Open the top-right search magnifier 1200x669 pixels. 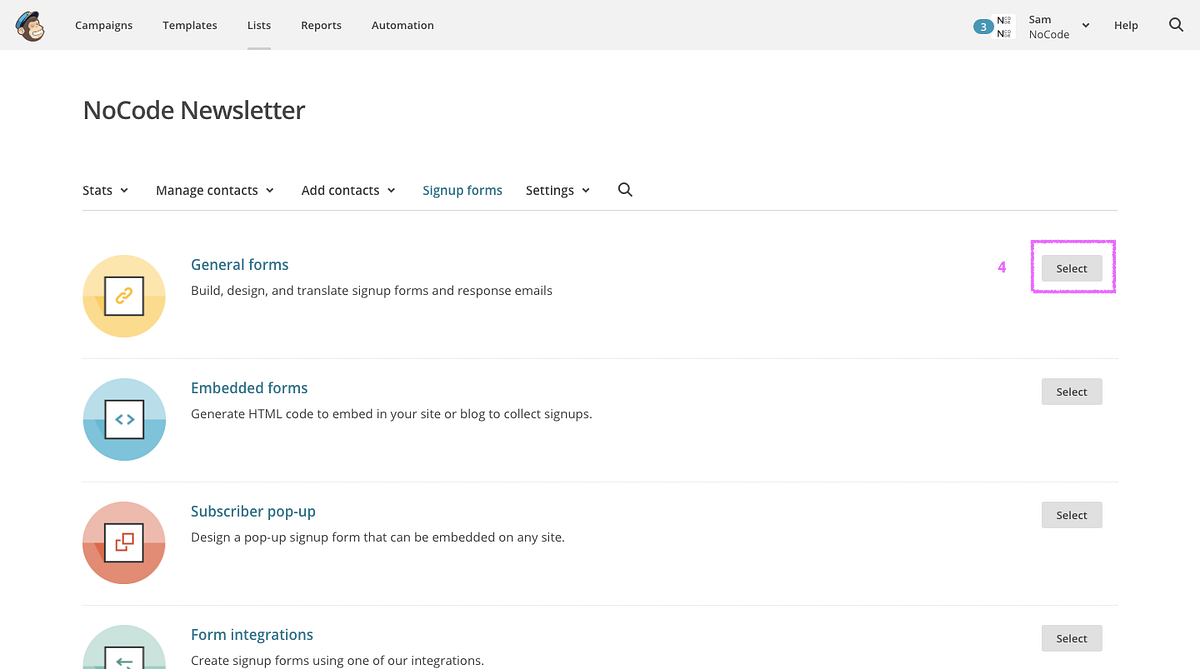coord(1176,25)
